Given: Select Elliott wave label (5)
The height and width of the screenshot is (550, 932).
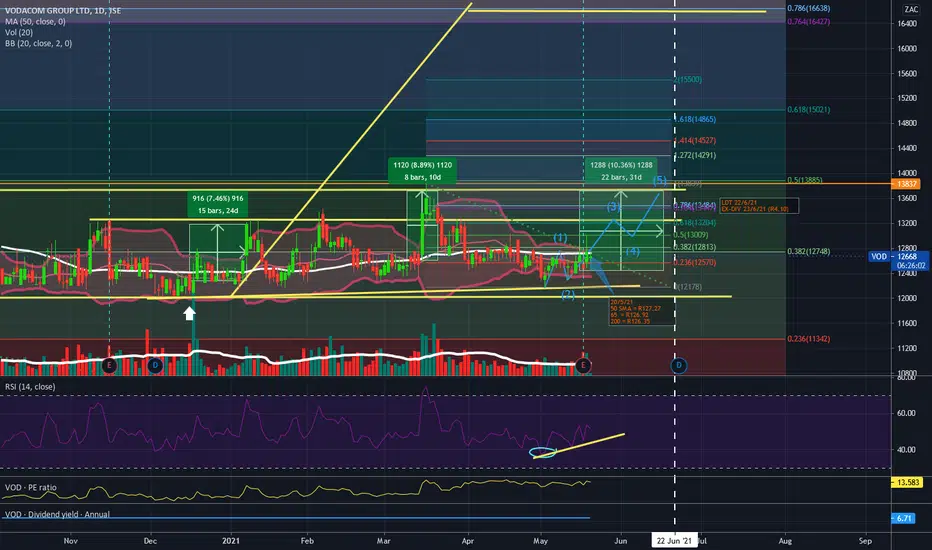Looking at the screenshot, I should (660, 180).
